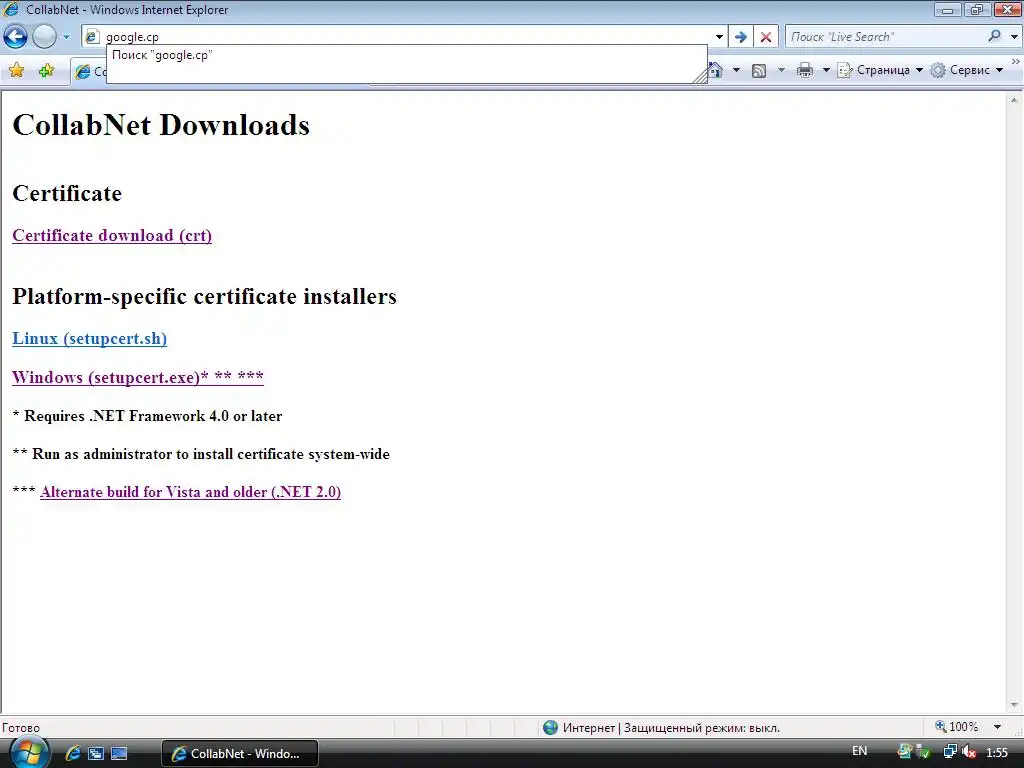1024x768 pixels.
Task: Open the Windows (setupcert.exe) link
Action: (138, 377)
